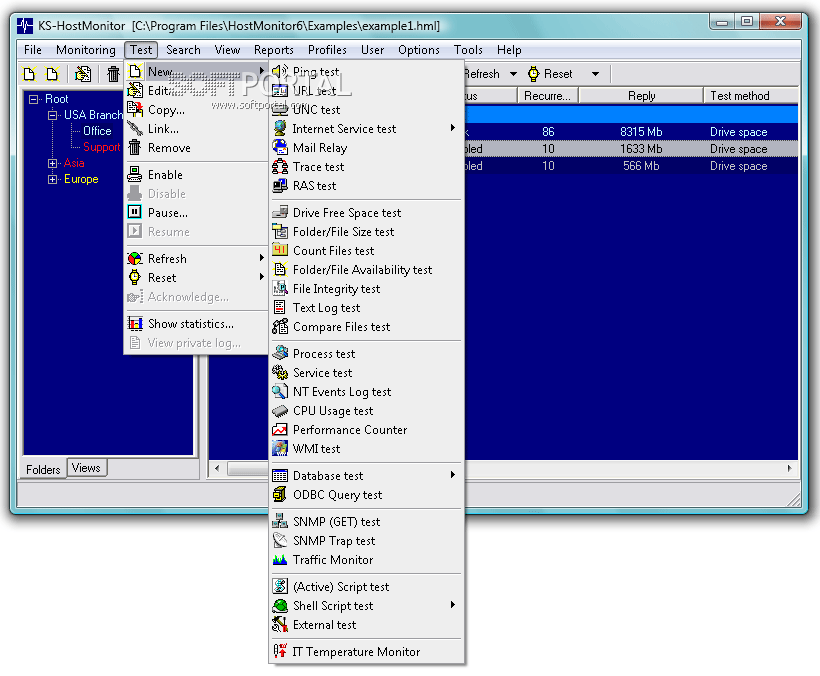Collapse the Root tree node

point(33,99)
